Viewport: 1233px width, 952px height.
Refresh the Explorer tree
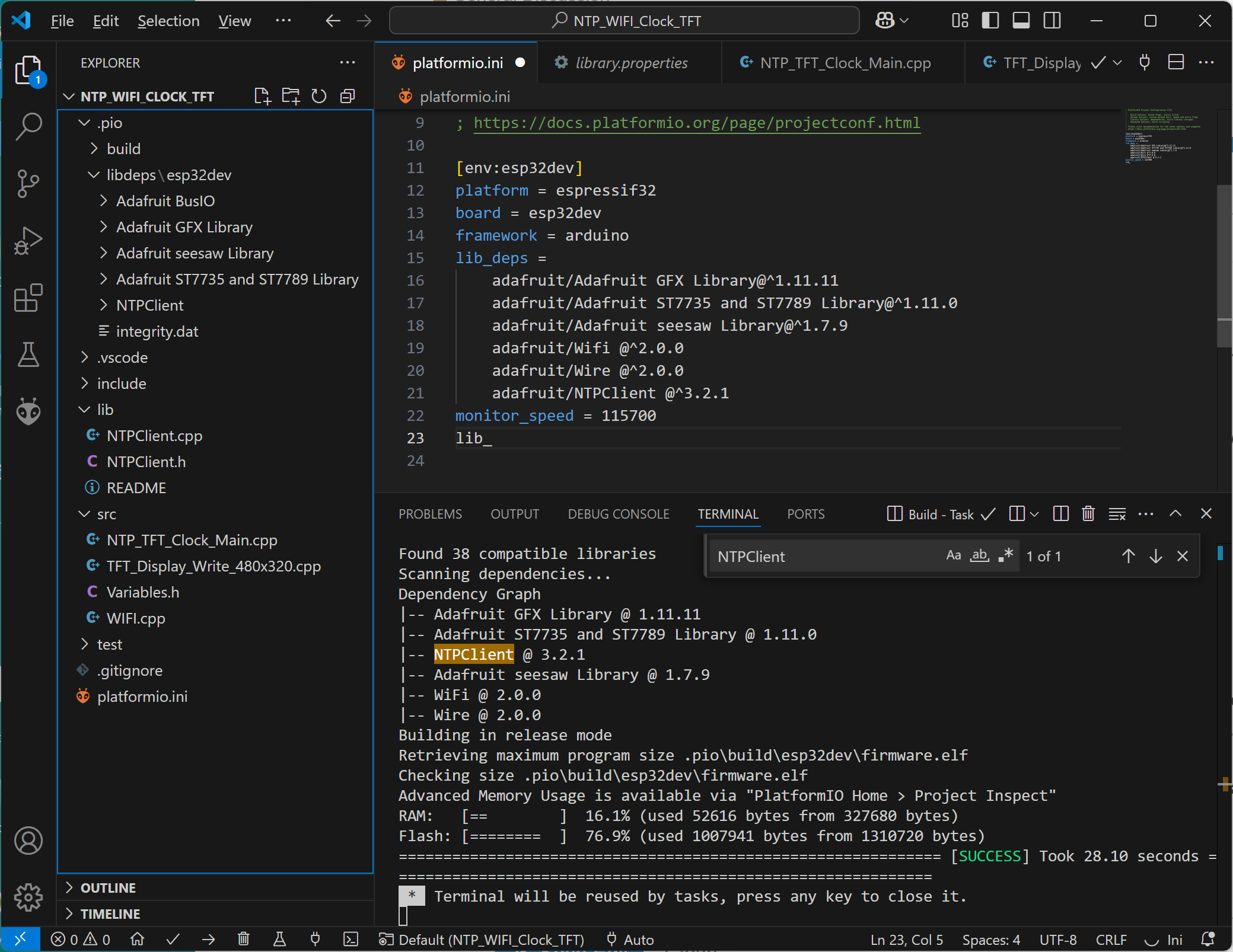[x=319, y=96]
